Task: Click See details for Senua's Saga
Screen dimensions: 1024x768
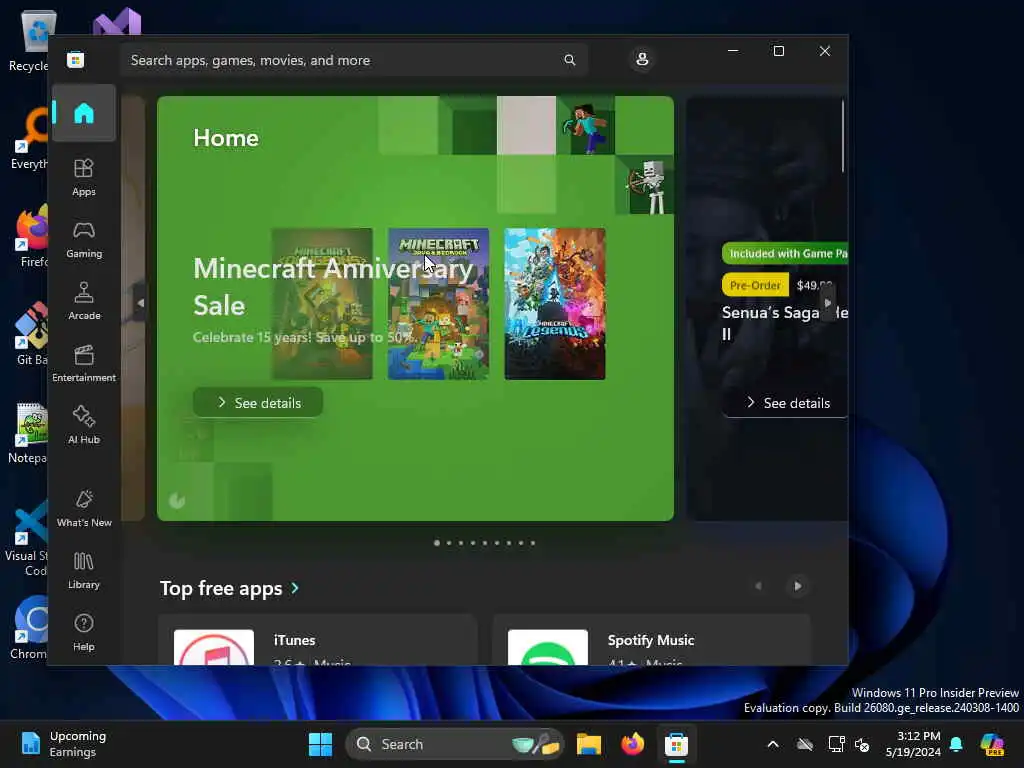Action: [x=787, y=403]
